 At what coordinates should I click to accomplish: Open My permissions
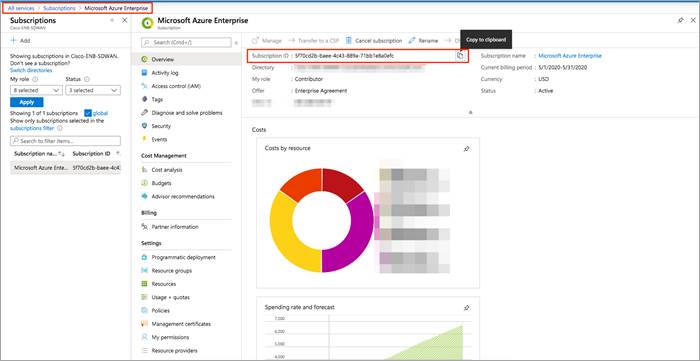point(170,337)
